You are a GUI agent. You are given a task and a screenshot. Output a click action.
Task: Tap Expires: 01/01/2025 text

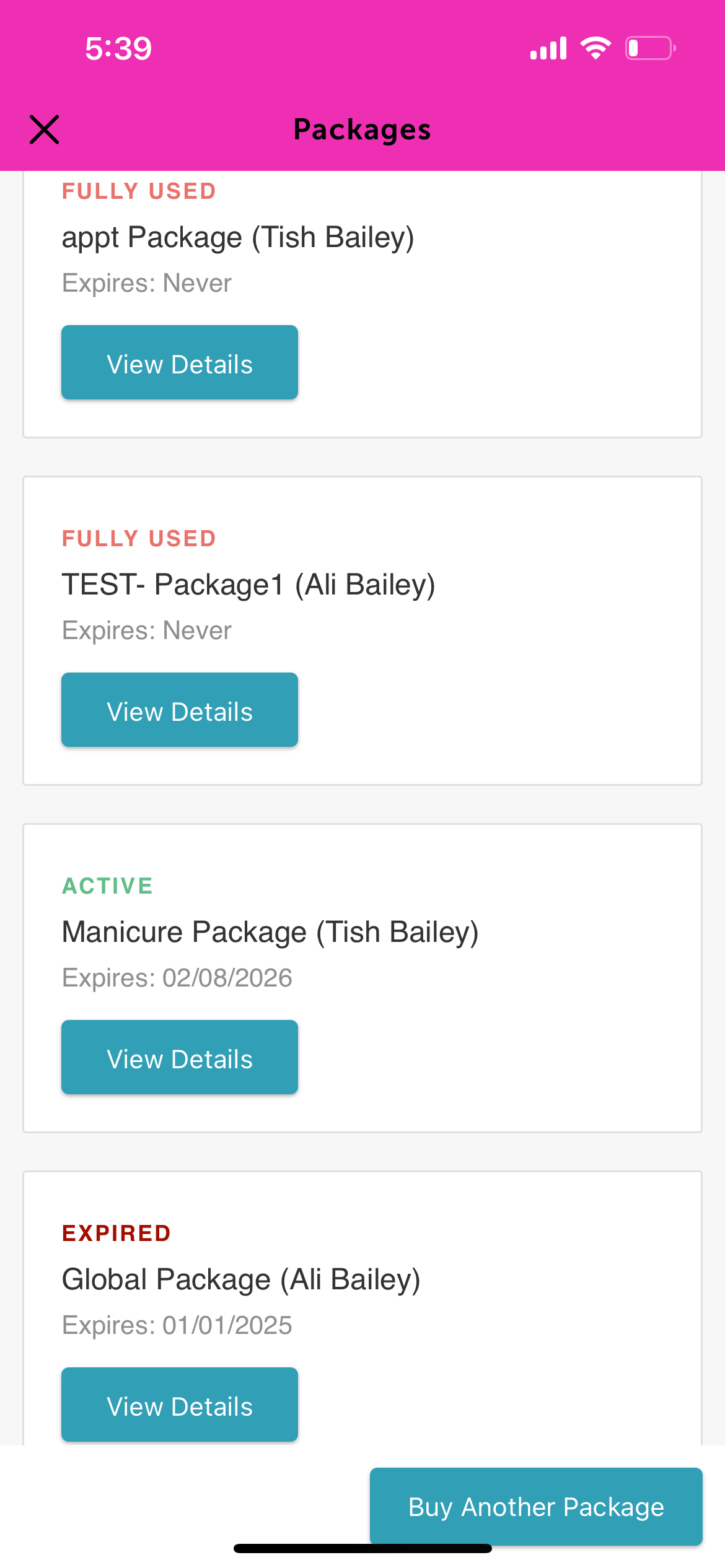[x=177, y=1325]
